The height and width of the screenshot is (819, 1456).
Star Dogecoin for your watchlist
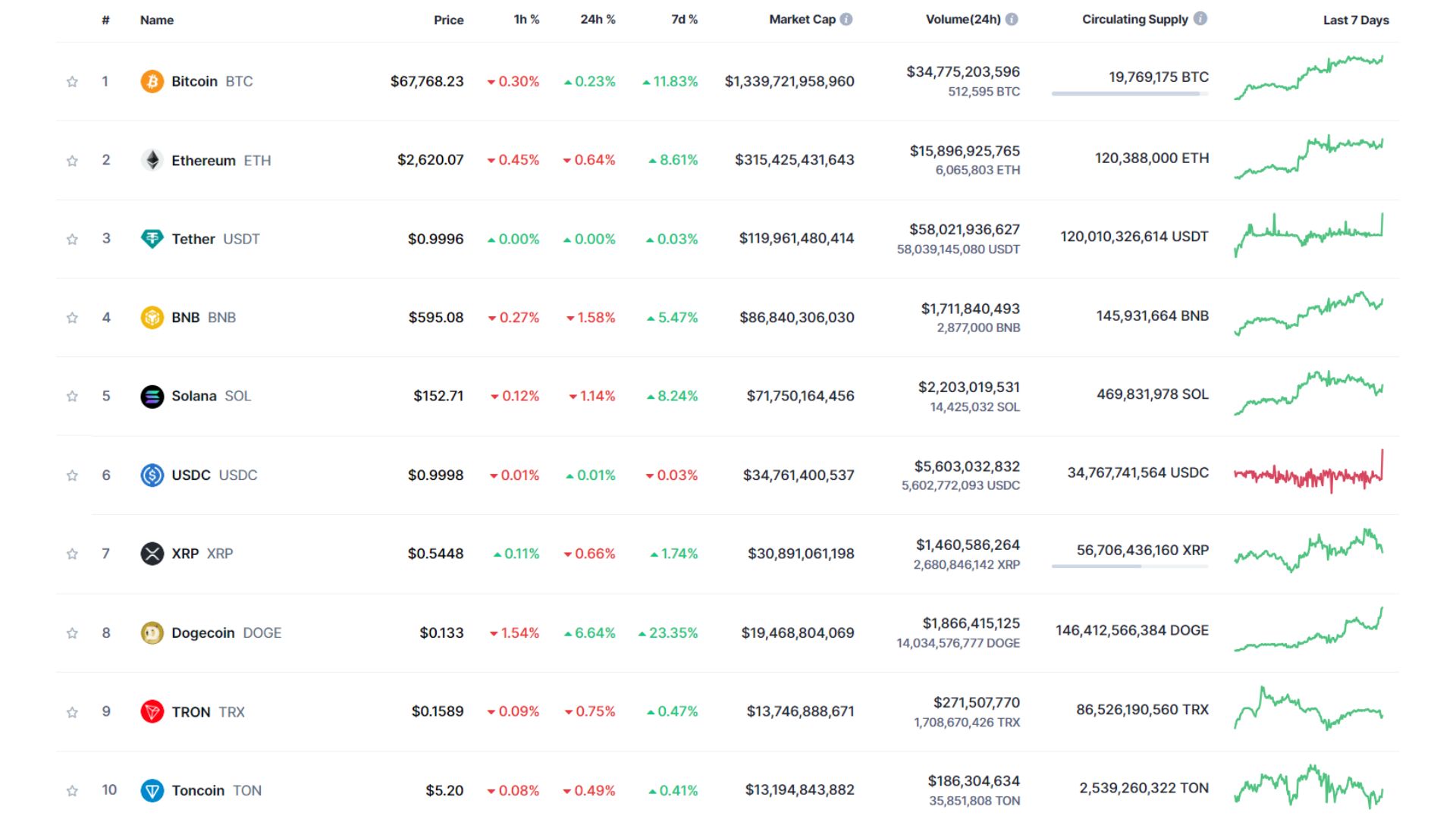72,632
